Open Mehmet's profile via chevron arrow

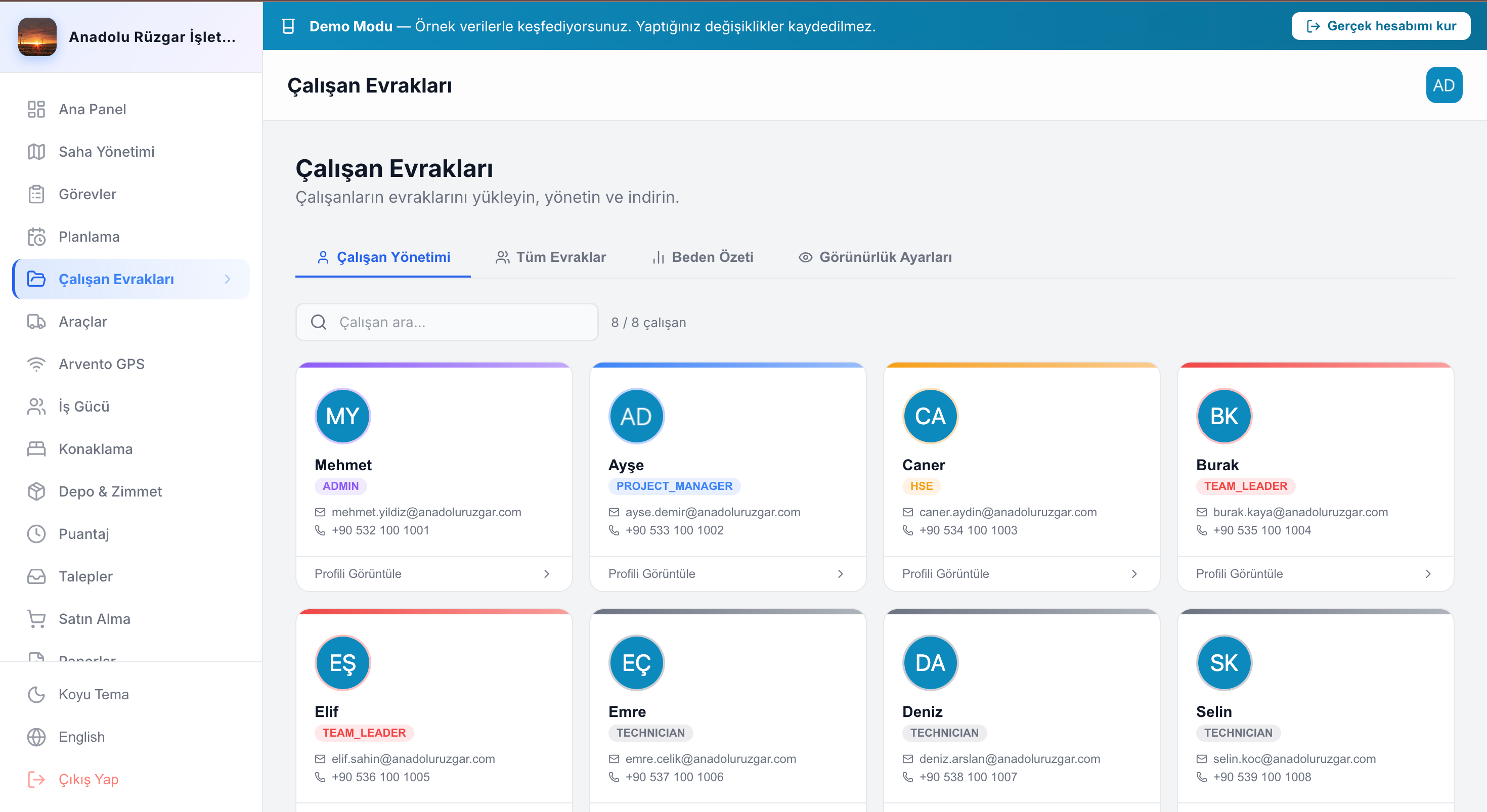[x=547, y=574]
